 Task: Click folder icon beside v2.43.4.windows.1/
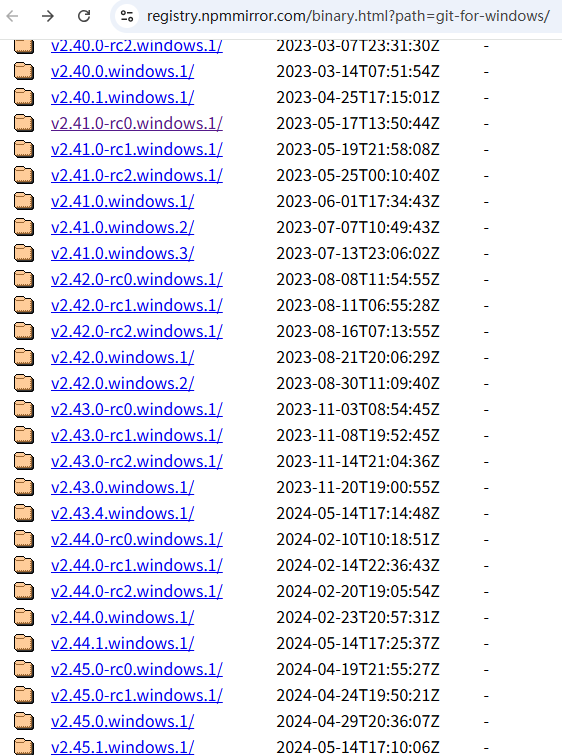pos(24,513)
